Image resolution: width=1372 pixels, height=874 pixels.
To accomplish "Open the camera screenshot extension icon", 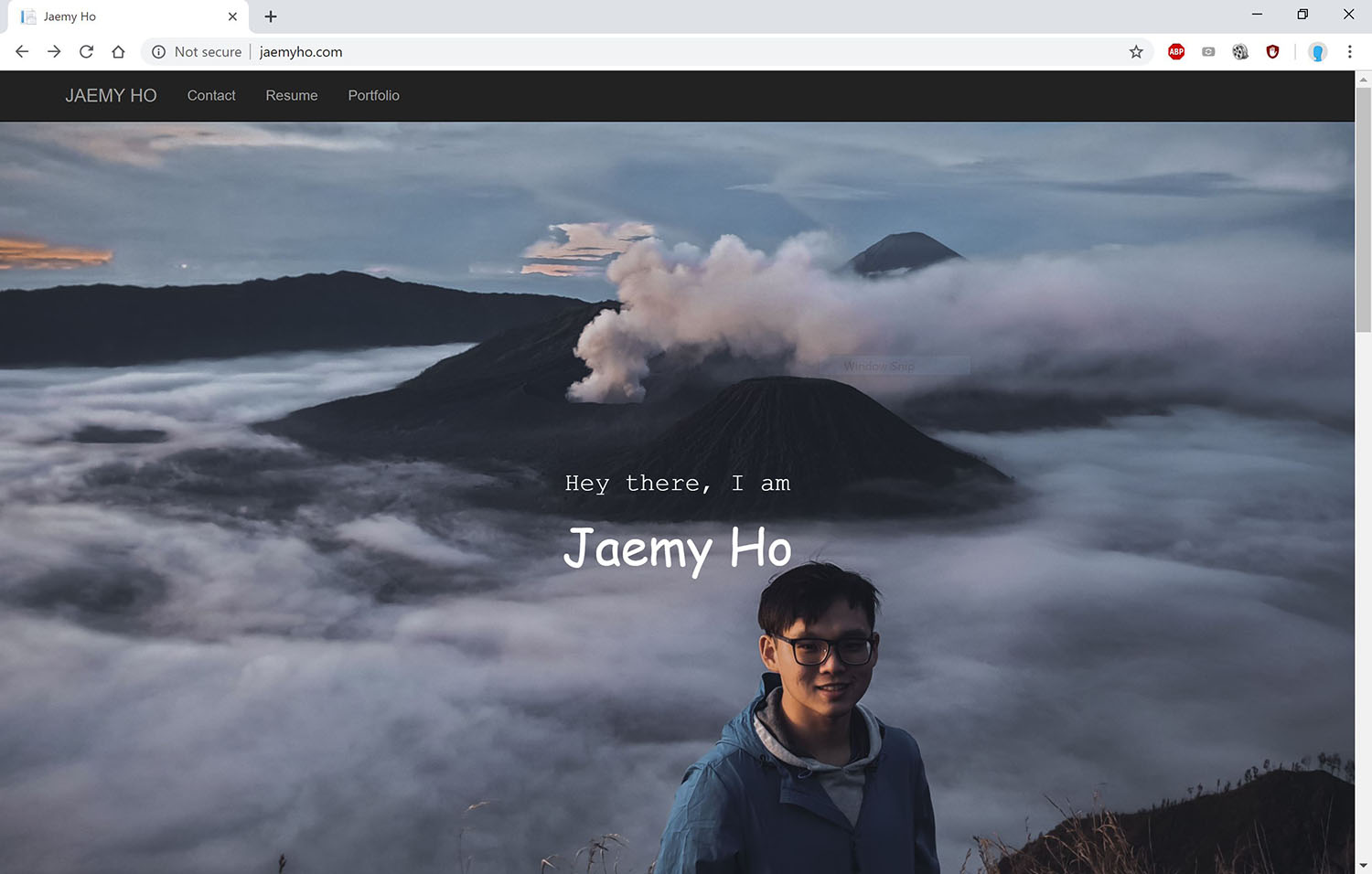I will pyautogui.click(x=1208, y=52).
